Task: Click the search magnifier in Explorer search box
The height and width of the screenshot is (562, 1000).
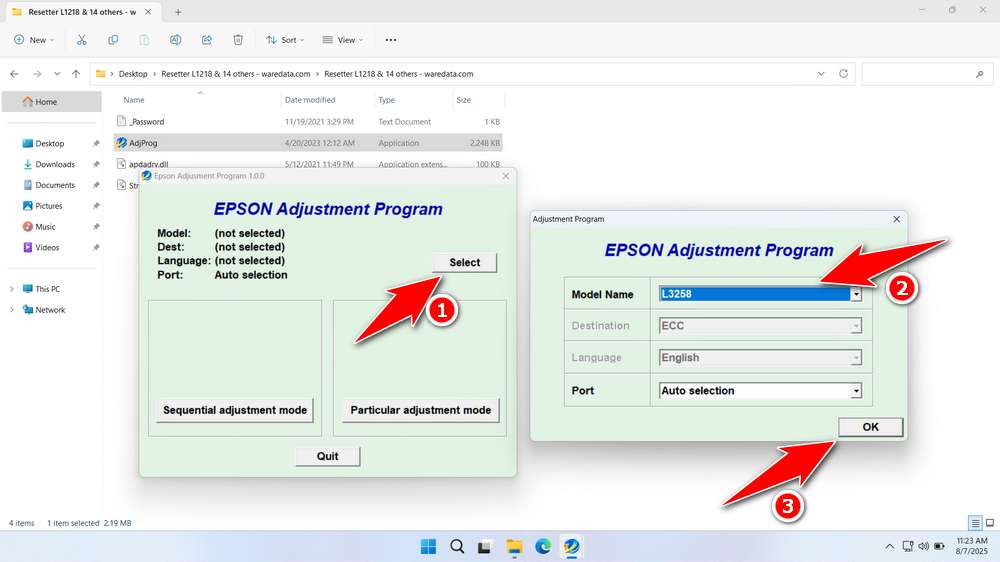Action: point(980,74)
